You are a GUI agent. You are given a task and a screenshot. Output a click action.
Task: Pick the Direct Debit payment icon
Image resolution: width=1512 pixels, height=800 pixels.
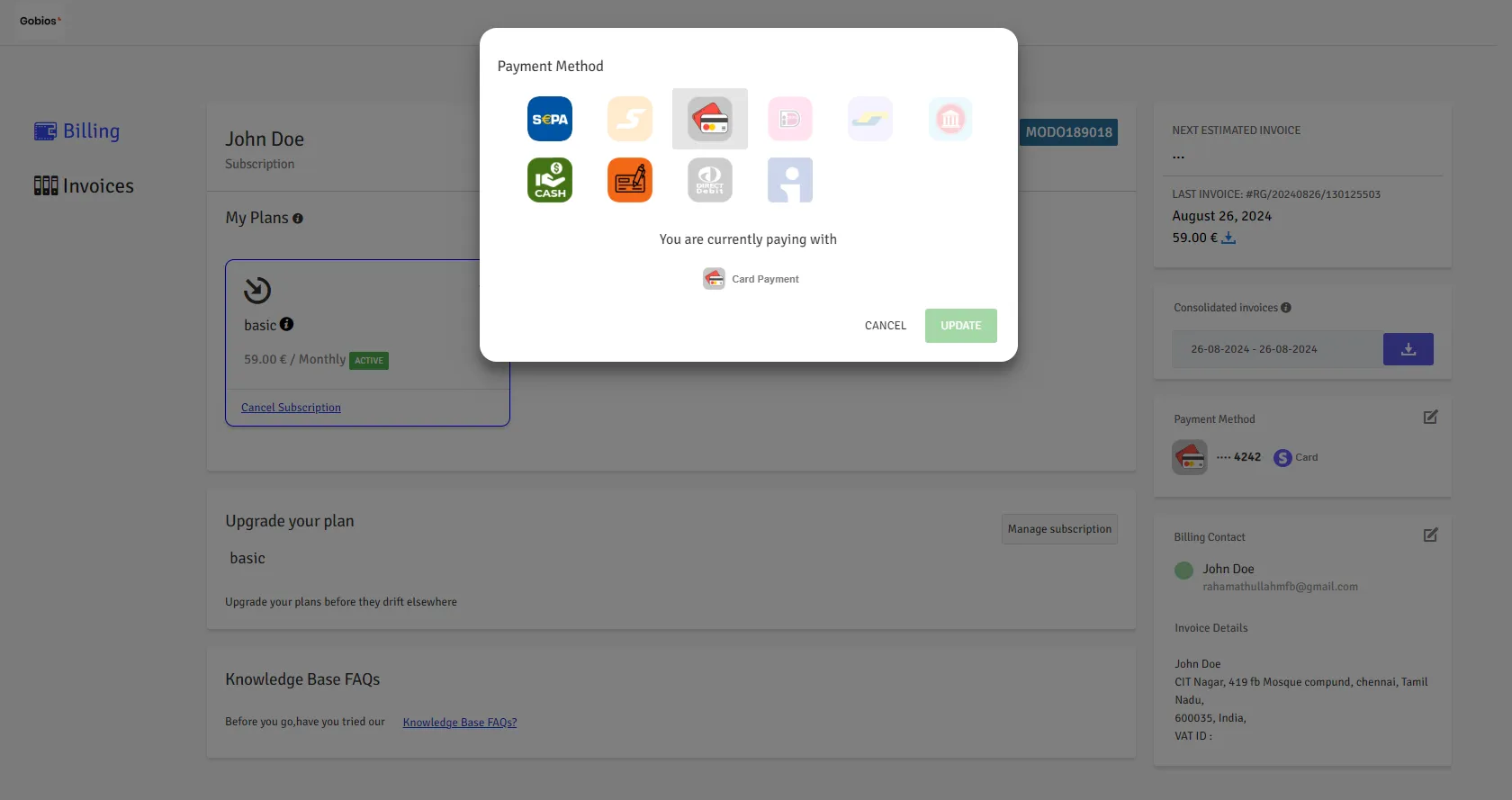(710, 180)
